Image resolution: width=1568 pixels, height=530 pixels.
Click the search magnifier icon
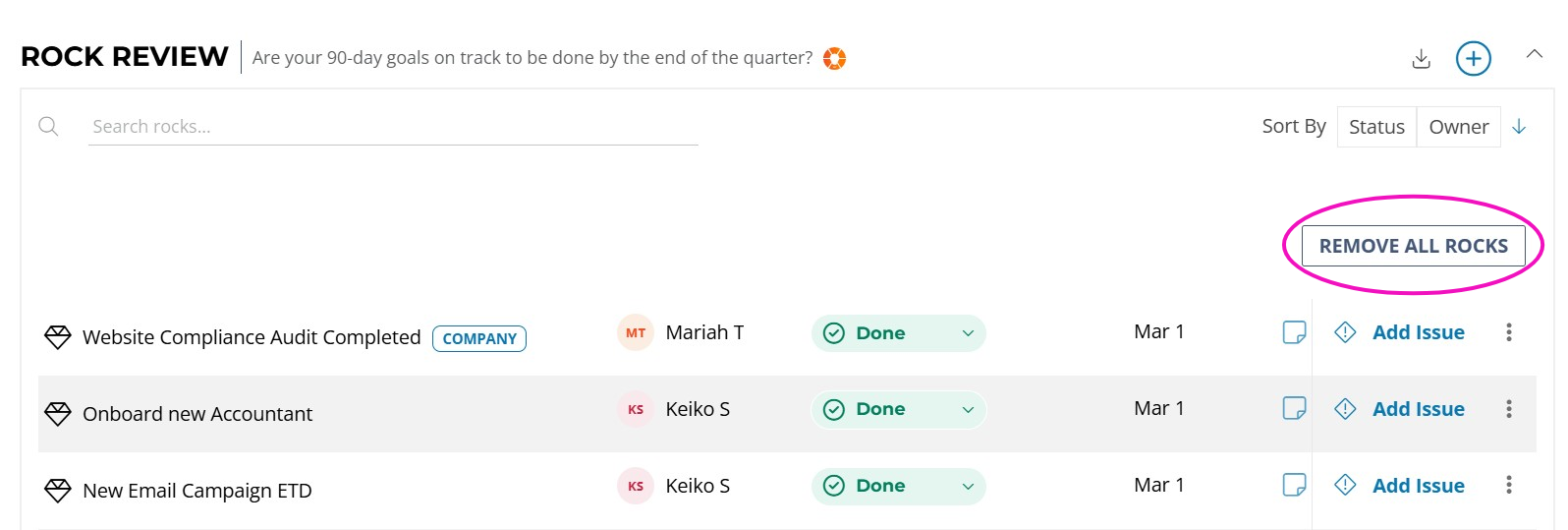[x=48, y=126]
